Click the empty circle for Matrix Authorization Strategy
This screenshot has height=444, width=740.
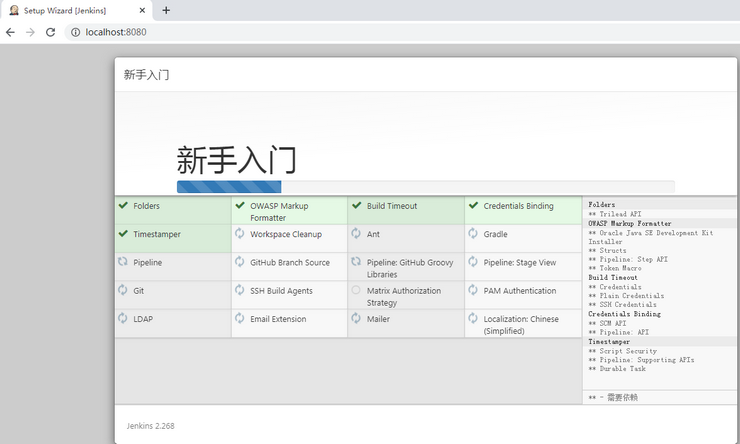tap(356, 290)
